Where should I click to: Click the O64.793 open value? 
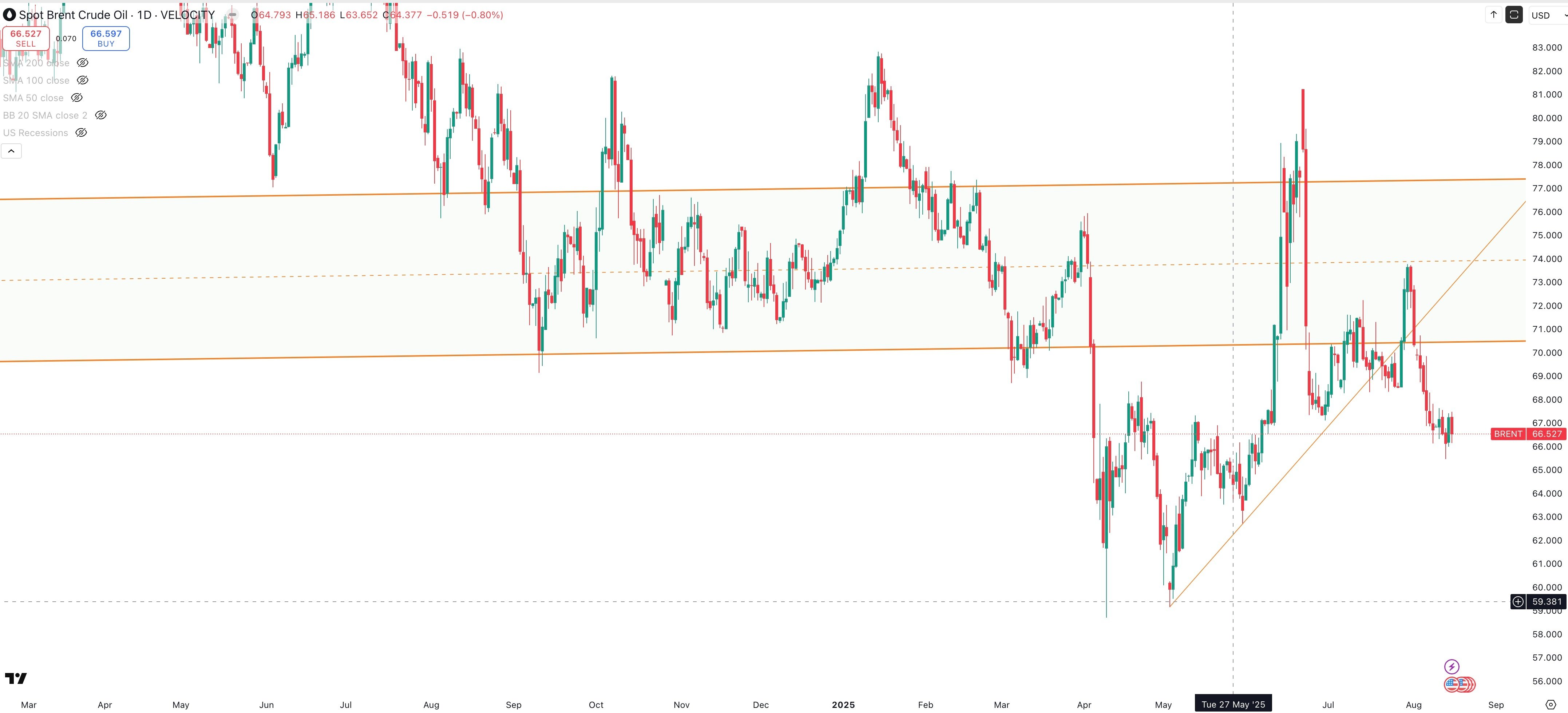[271, 15]
